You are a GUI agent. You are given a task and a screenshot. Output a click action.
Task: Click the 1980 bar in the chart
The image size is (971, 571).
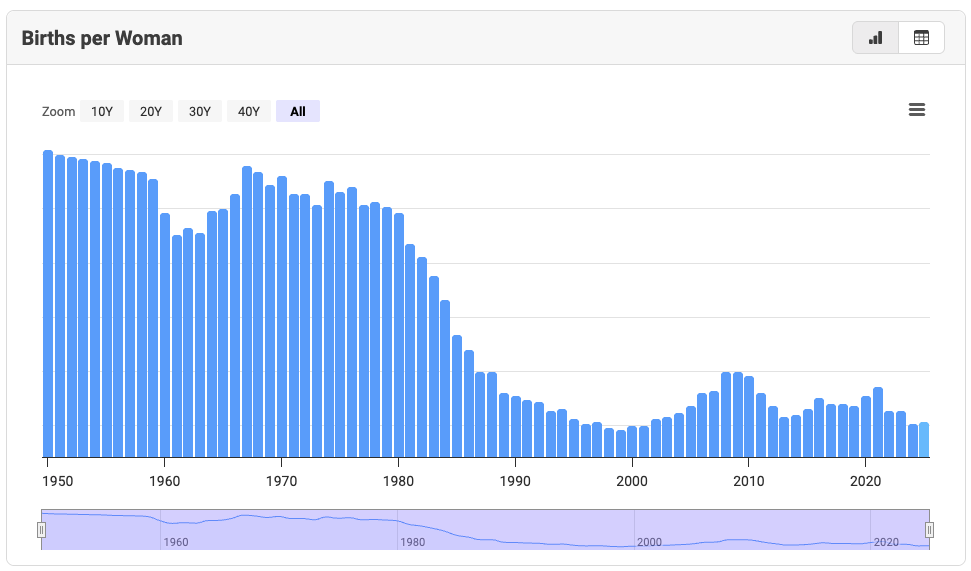click(399, 336)
